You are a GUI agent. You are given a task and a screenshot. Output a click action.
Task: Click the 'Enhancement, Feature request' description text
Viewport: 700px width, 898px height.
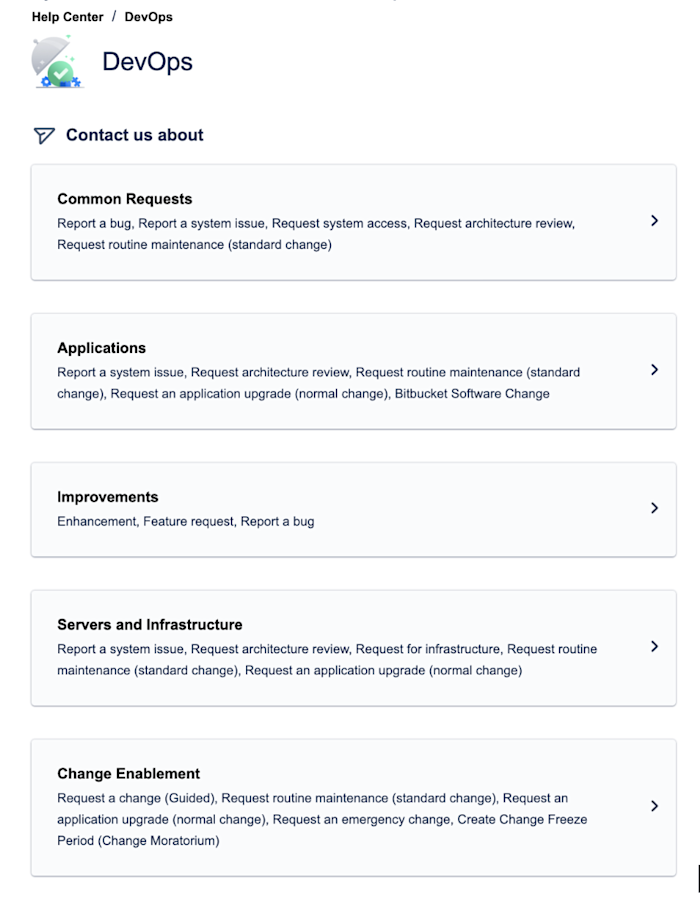pos(185,521)
